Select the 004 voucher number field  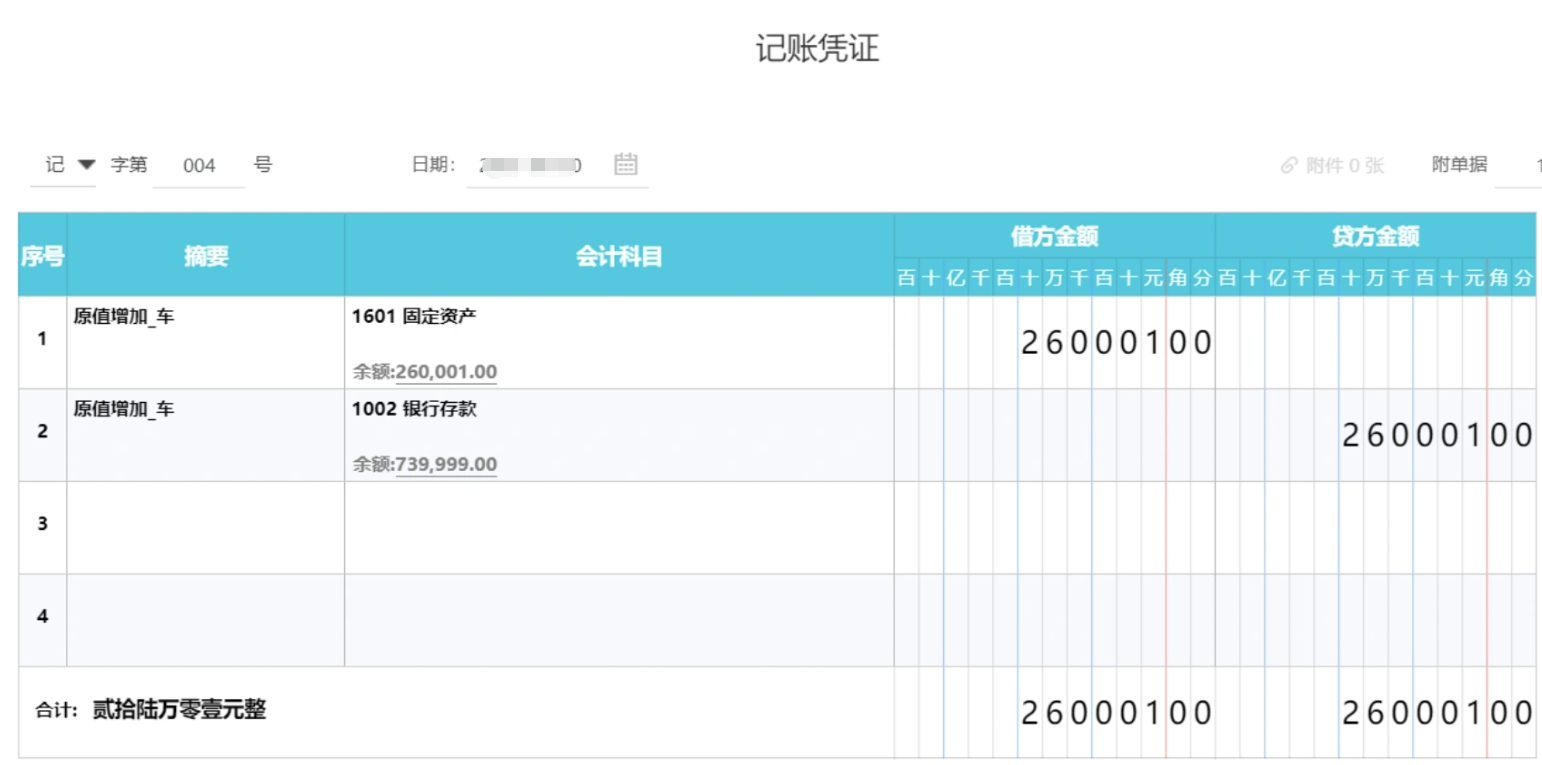tap(198, 165)
